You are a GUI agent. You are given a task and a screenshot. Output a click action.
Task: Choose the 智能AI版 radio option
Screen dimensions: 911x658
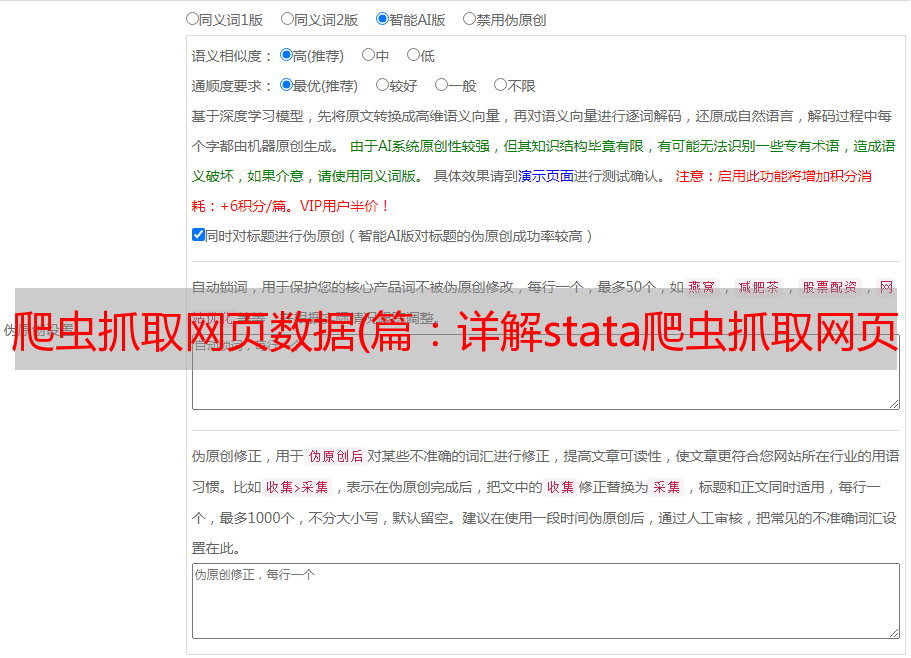pyautogui.click(x=382, y=19)
